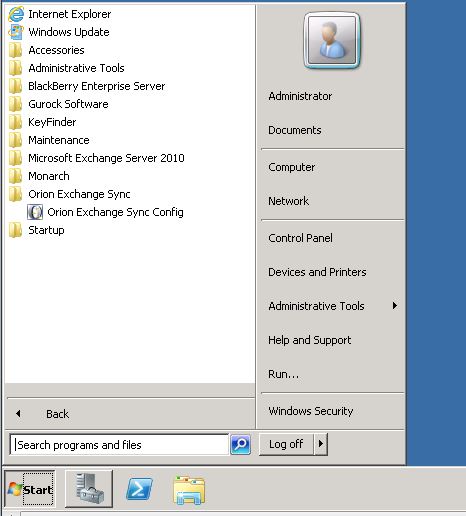Collapse the Orion Exchange Sync folder

click(x=69, y=194)
